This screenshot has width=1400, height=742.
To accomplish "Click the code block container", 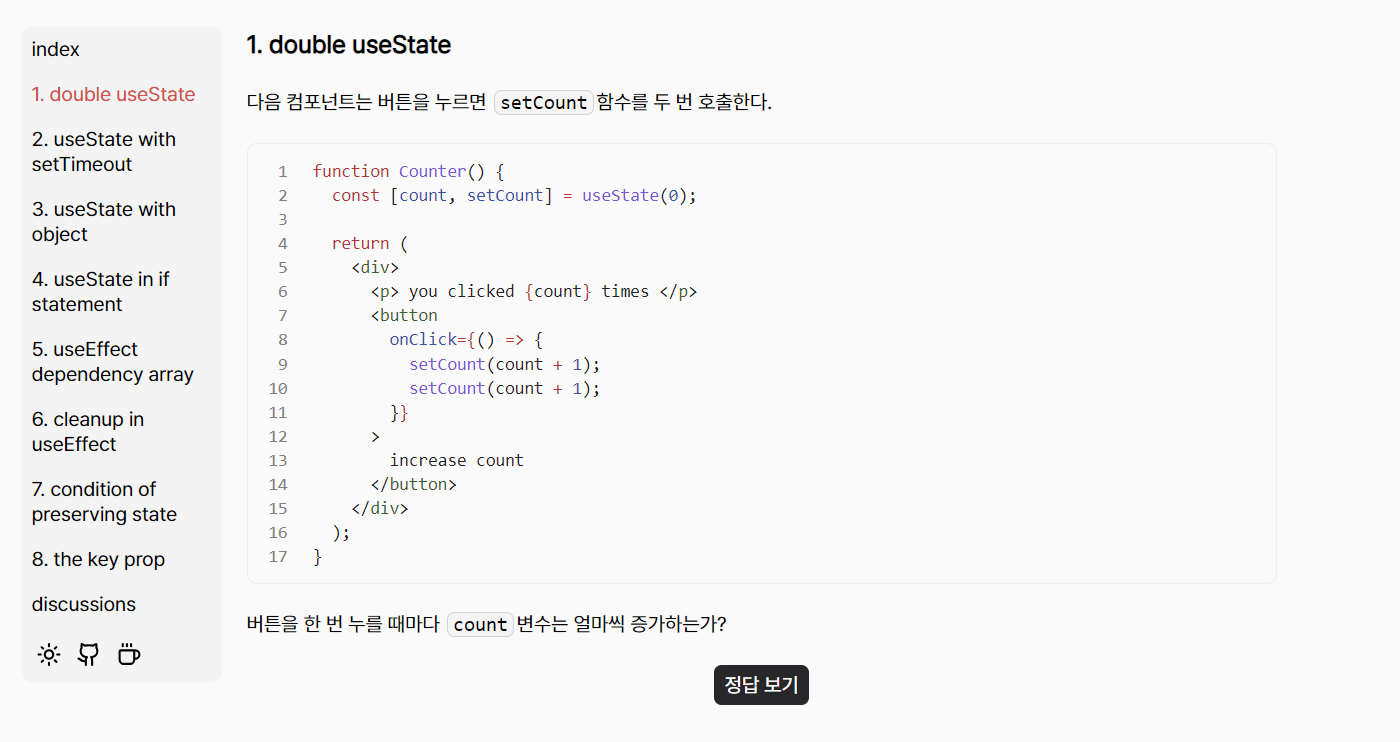I will pos(761,363).
